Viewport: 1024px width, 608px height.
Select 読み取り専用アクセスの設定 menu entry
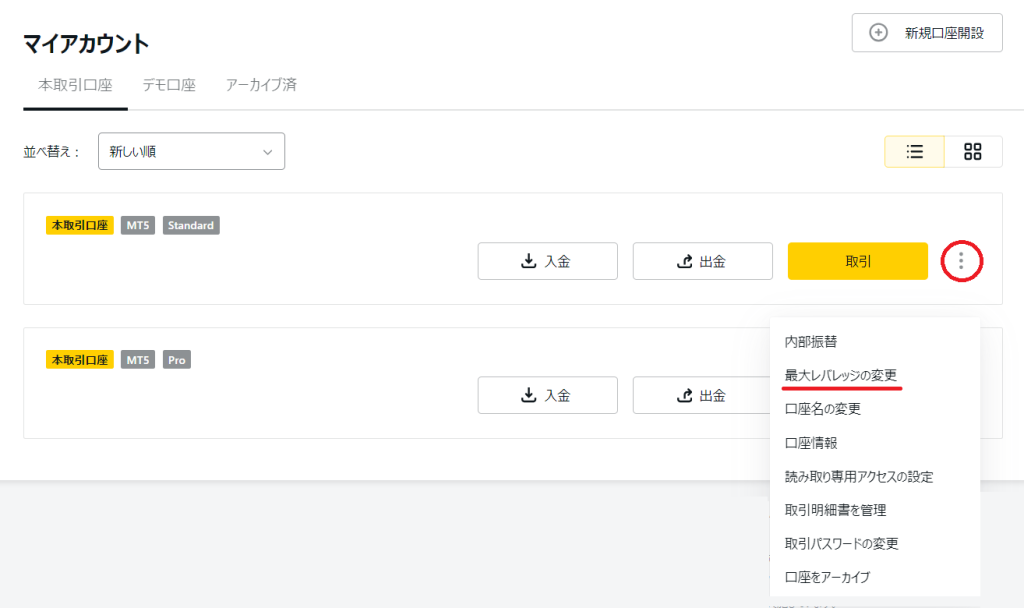pos(859,477)
